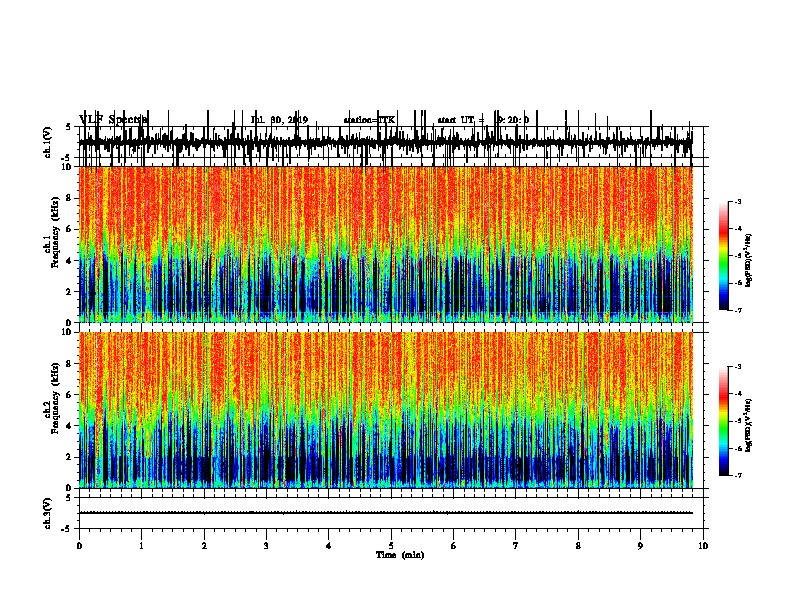Click the date text ending in 2019
This screenshot has width=792, height=612.
click(x=279, y=120)
